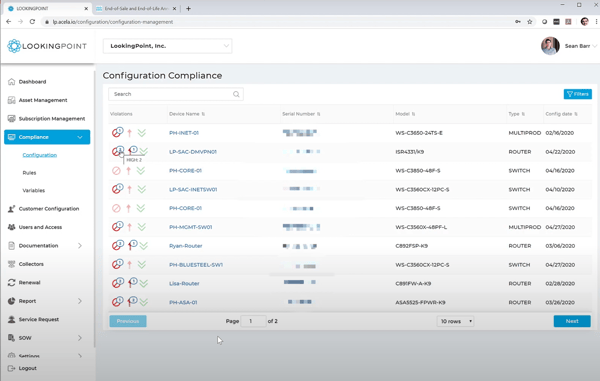Open the LookingPoint, Inc. company dropdown

click(168, 46)
